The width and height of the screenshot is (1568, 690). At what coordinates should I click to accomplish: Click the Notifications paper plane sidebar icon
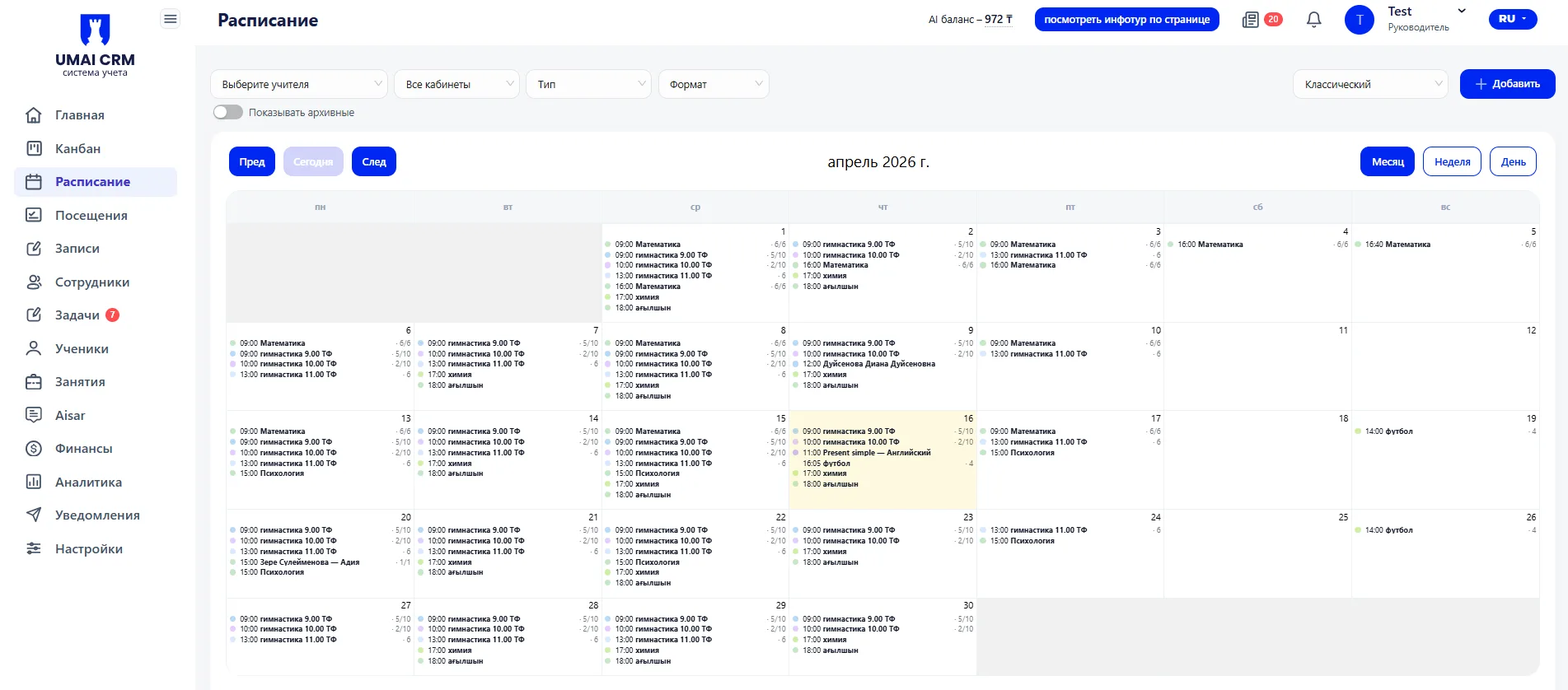[x=34, y=515]
